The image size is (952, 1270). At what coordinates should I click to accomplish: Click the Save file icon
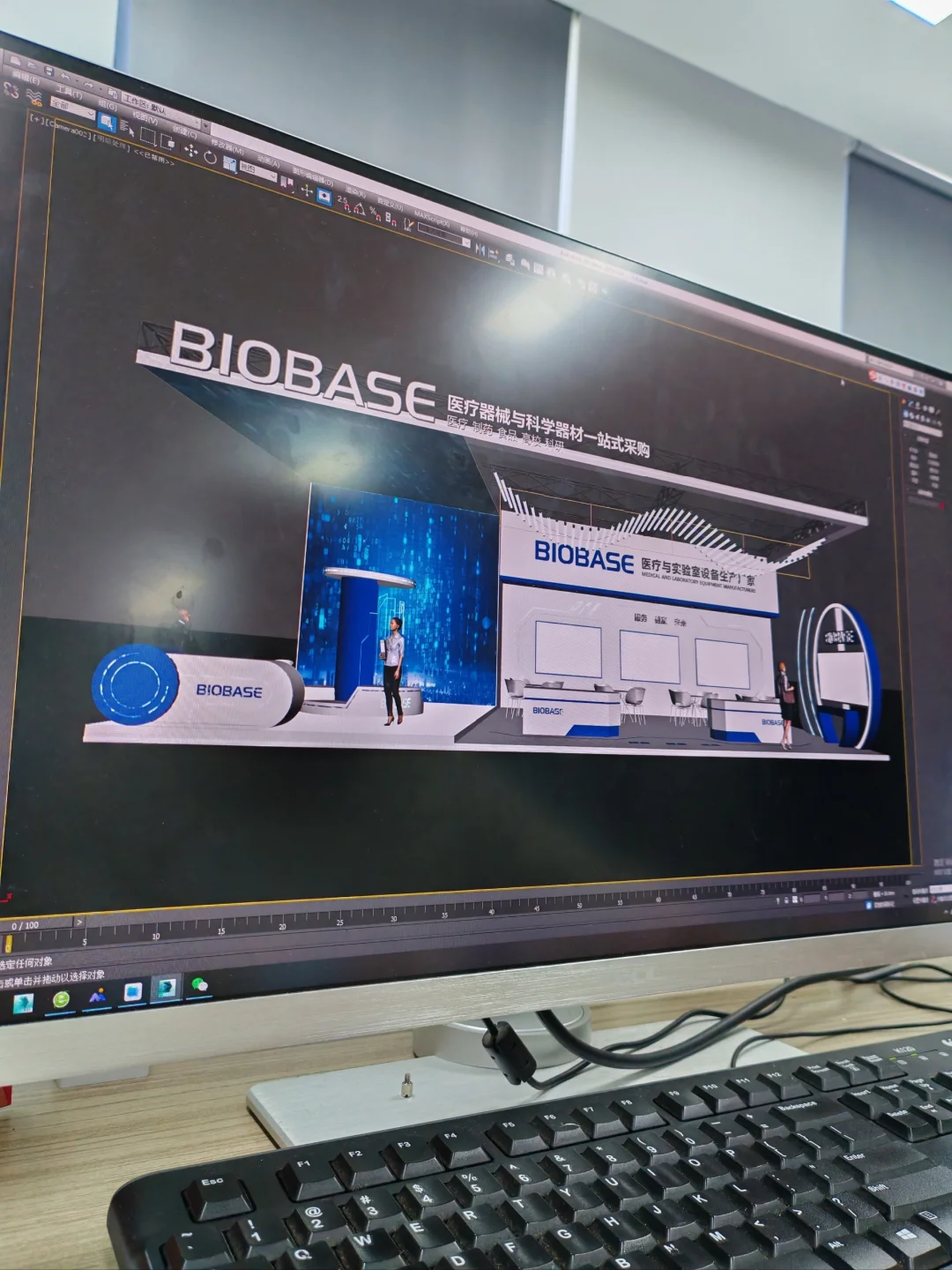coord(48,71)
